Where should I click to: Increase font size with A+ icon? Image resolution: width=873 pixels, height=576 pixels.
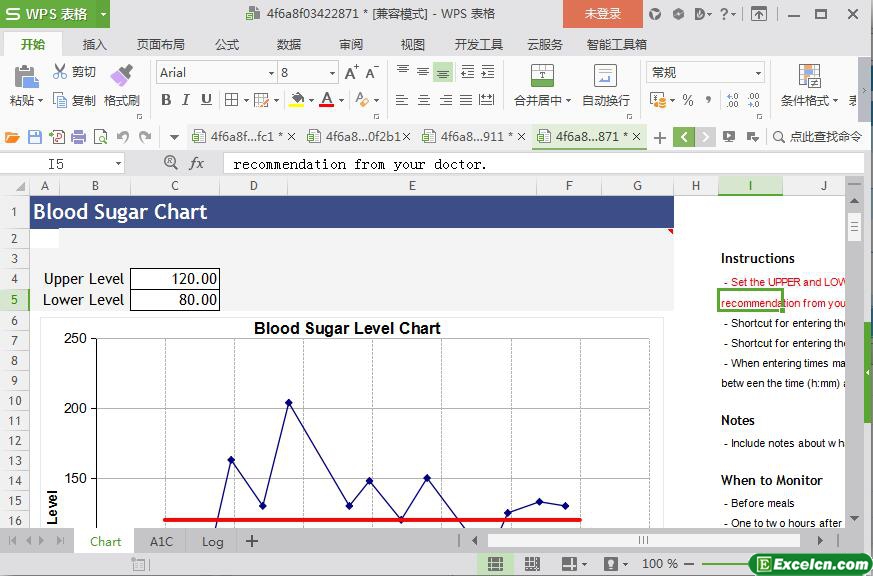tap(352, 72)
